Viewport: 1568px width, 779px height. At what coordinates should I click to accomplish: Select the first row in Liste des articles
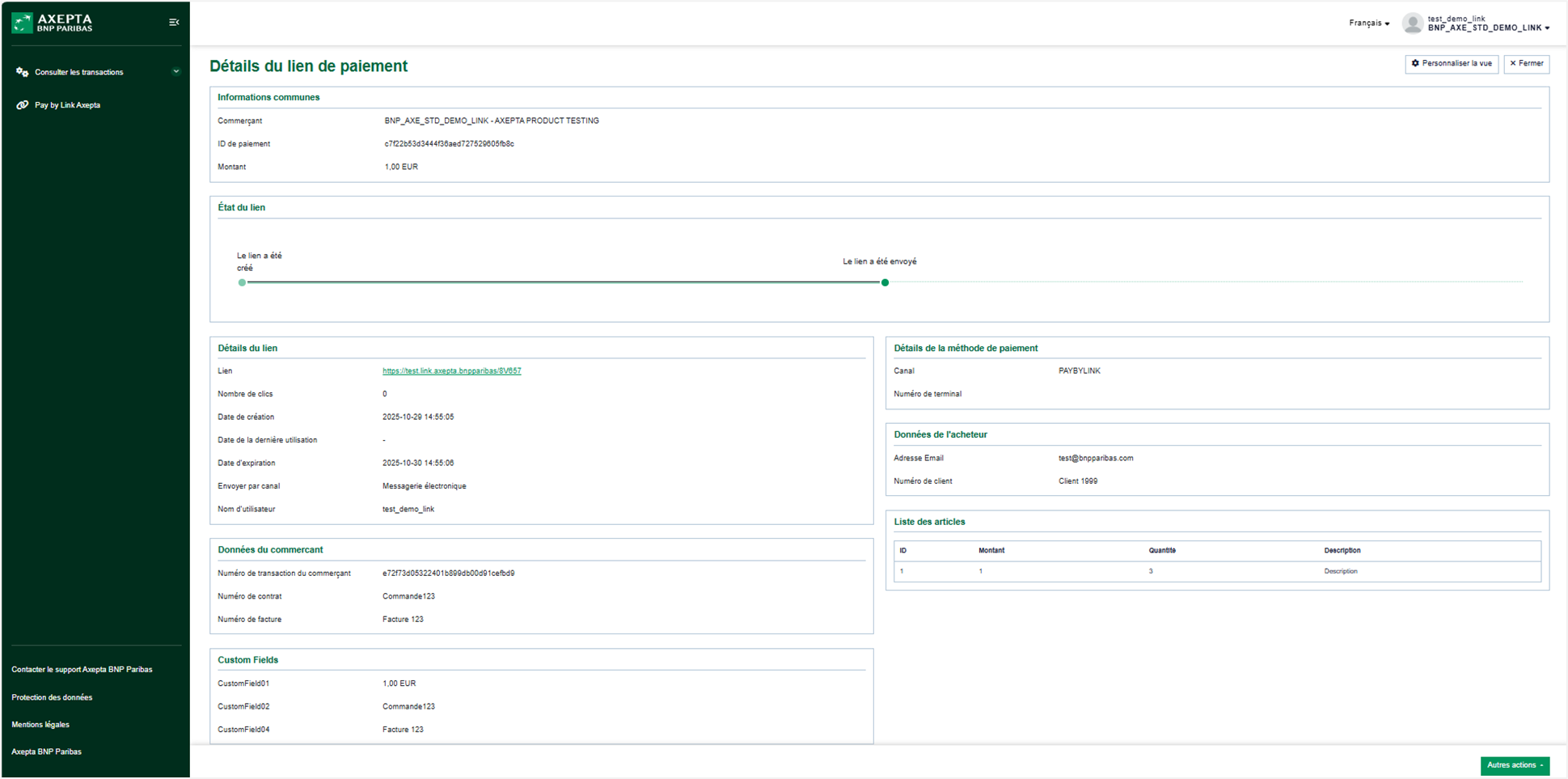tap(1216, 571)
